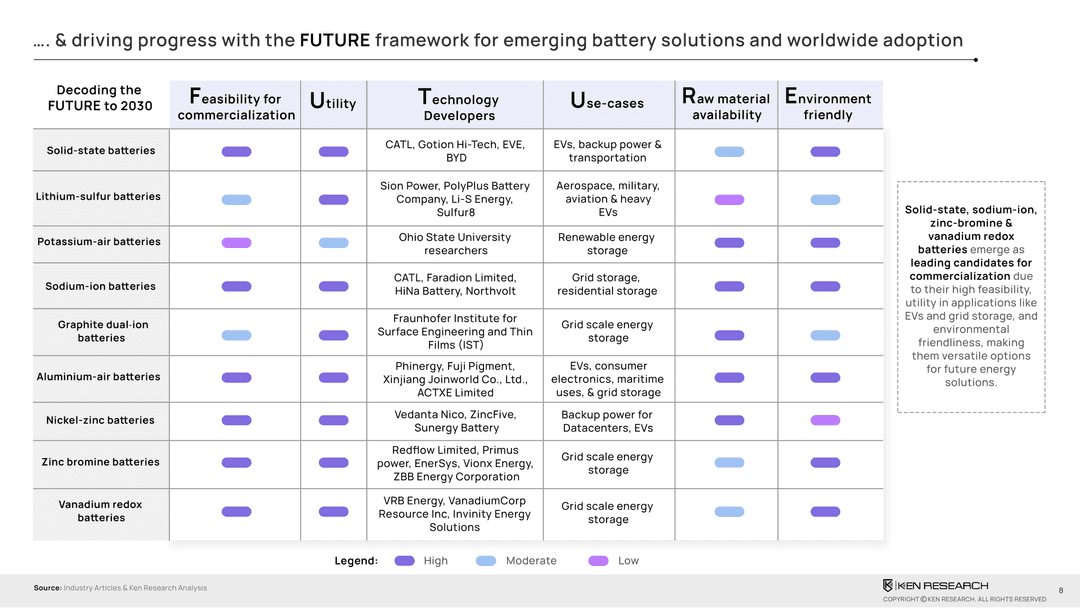The height and width of the screenshot is (608, 1080).
Task: Click the Source Industry Articles footer text
Action: (120, 588)
